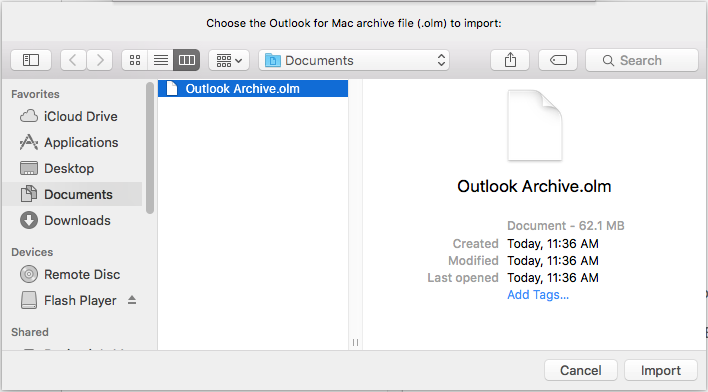The width and height of the screenshot is (708, 392).
Task: Open the item arrangement dropdown
Action: [229, 60]
